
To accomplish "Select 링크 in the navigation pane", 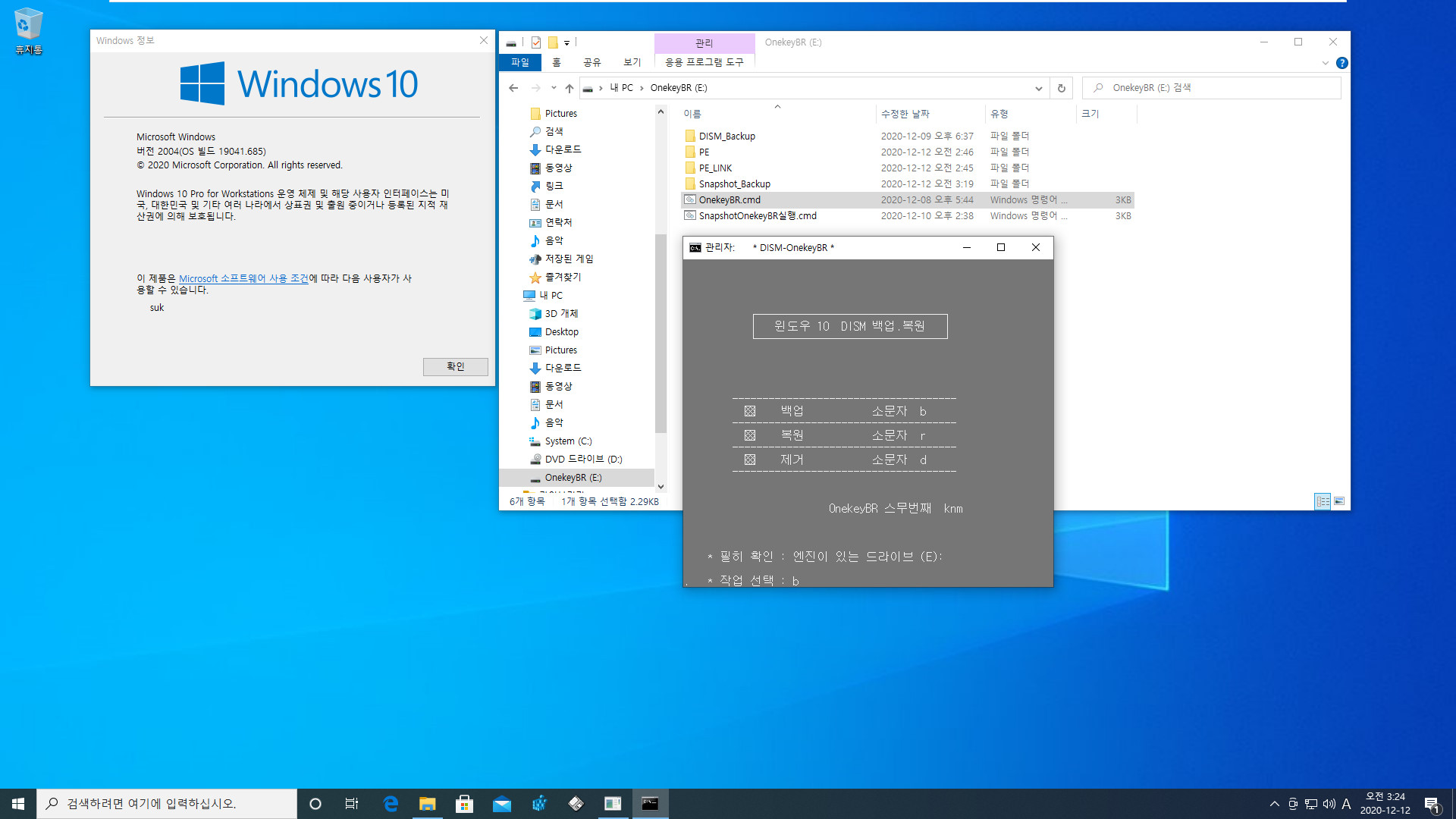I will point(554,187).
